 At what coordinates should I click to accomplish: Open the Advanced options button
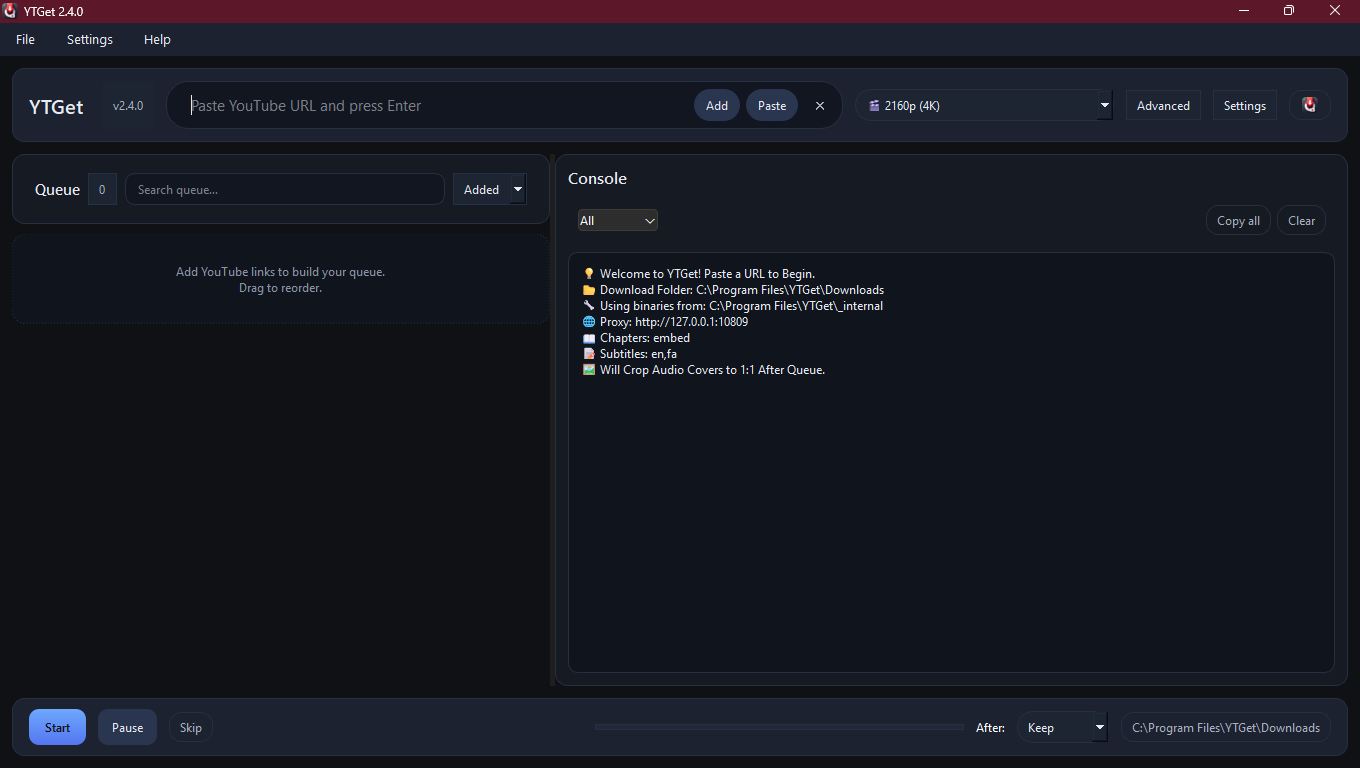coord(1163,105)
